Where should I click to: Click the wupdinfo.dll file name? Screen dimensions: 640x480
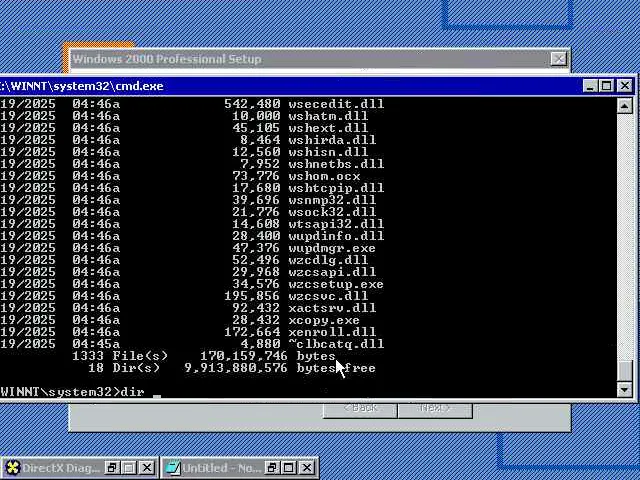(336, 236)
